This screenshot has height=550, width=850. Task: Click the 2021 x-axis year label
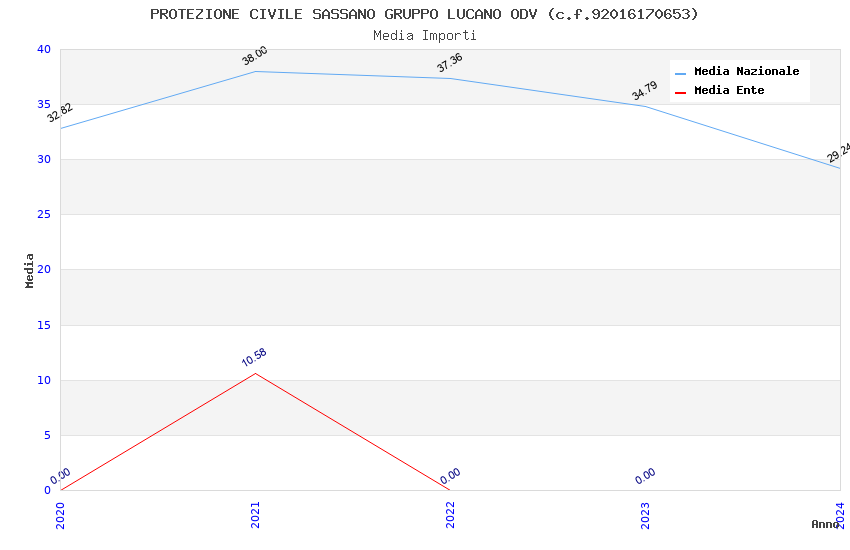255,515
